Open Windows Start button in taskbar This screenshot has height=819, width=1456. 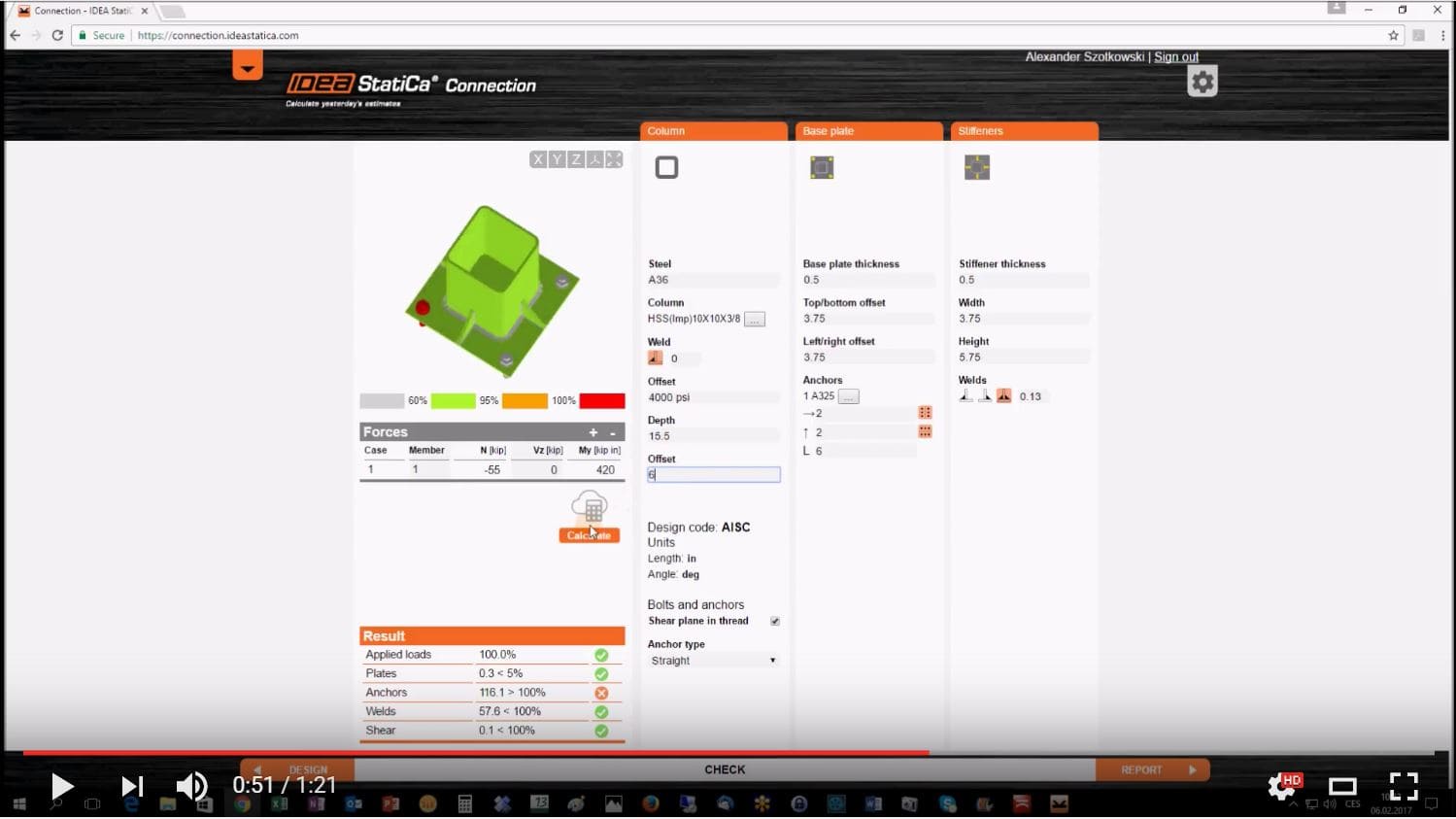point(17,804)
